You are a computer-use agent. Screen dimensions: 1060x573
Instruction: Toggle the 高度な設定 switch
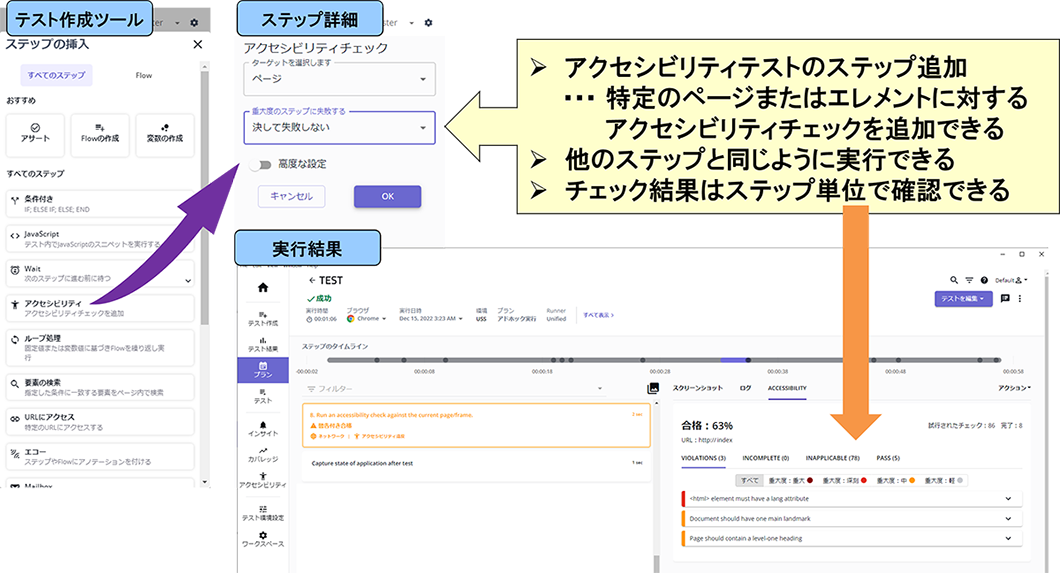[x=263, y=164]
